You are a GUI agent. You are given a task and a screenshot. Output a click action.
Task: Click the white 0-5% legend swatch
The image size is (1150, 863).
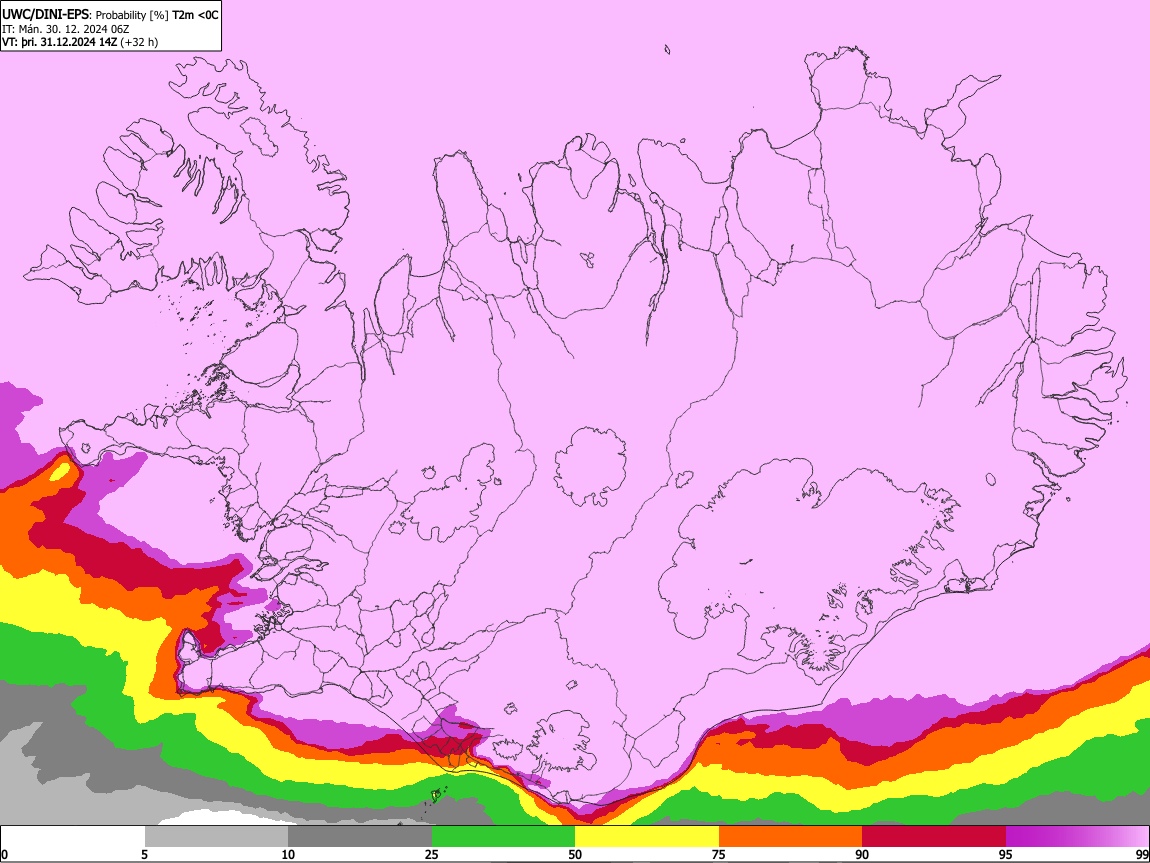(73, 837)
